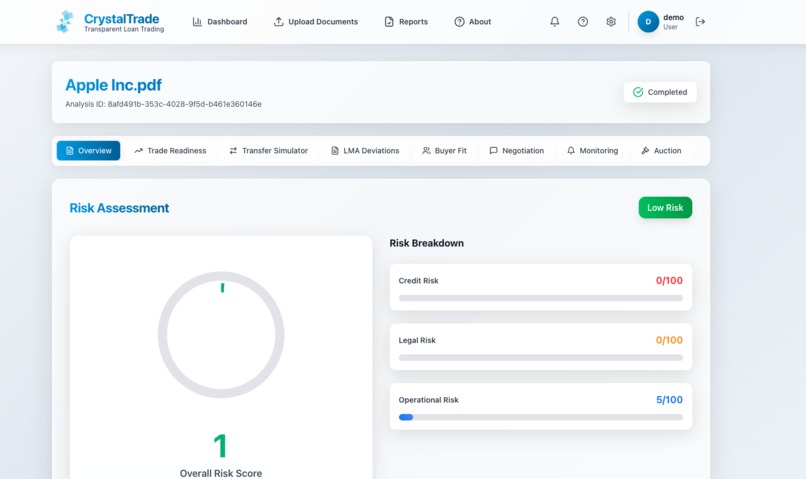The height and width of the screenshot is (479, 806).
Task: Click the help question mark icon
Action: (583, 22)
